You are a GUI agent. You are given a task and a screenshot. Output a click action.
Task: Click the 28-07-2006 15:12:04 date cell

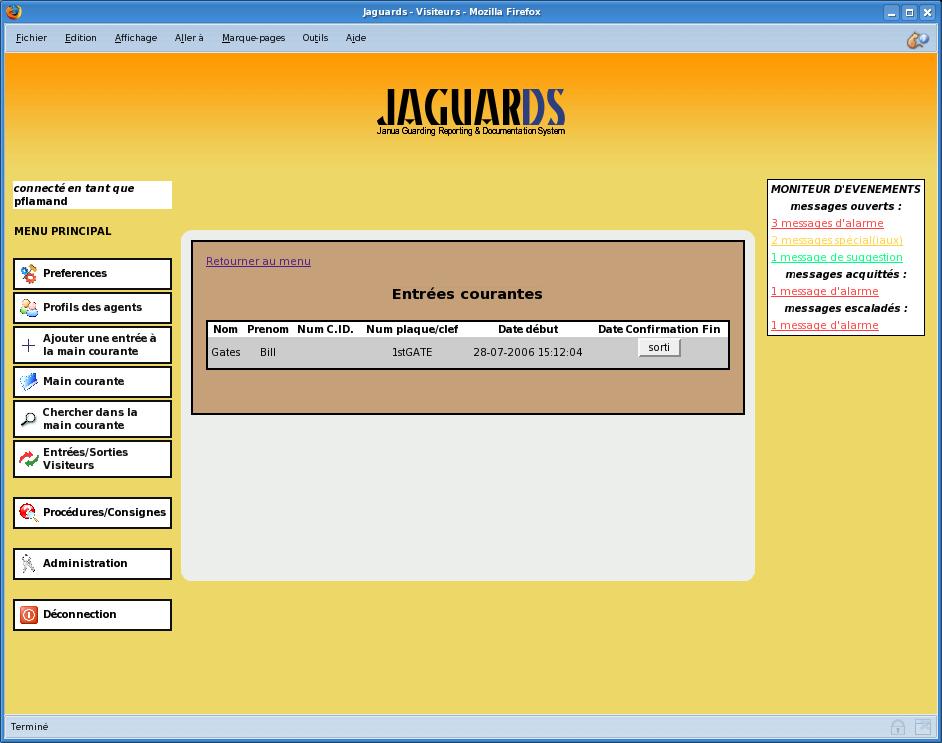tap(527, 352)
